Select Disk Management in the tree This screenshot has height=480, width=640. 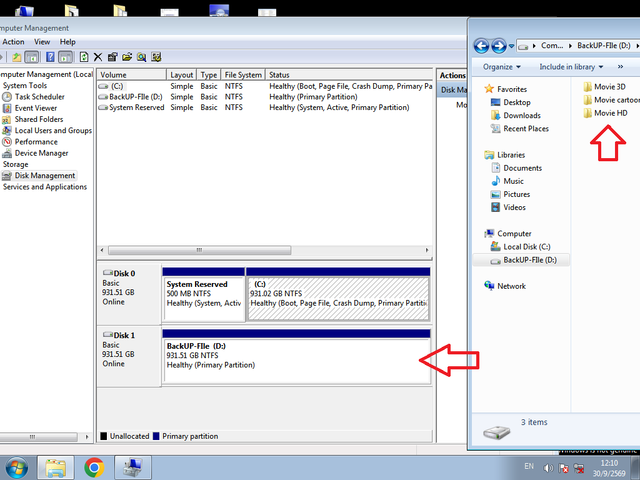tap(45, 176)
